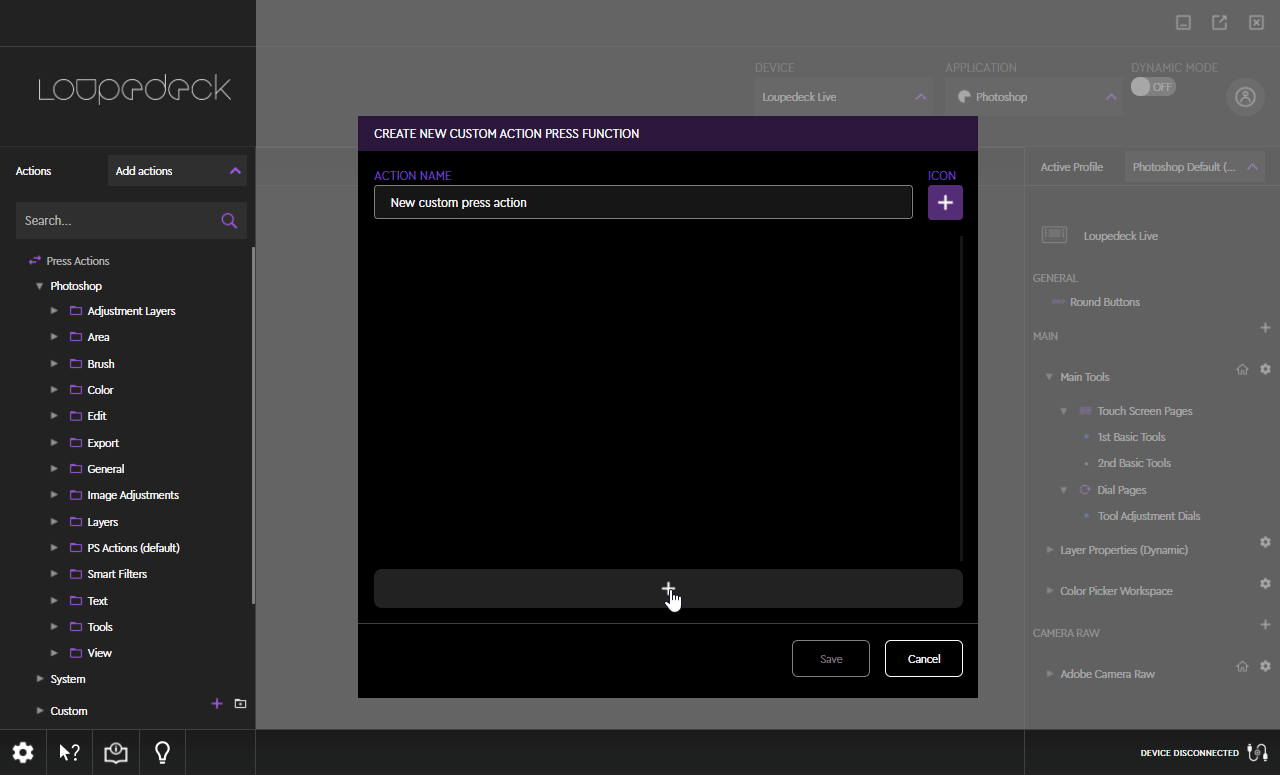
Task: Open gear settings for Layer Properties (Dynamic)
Action: point(1265,542)
